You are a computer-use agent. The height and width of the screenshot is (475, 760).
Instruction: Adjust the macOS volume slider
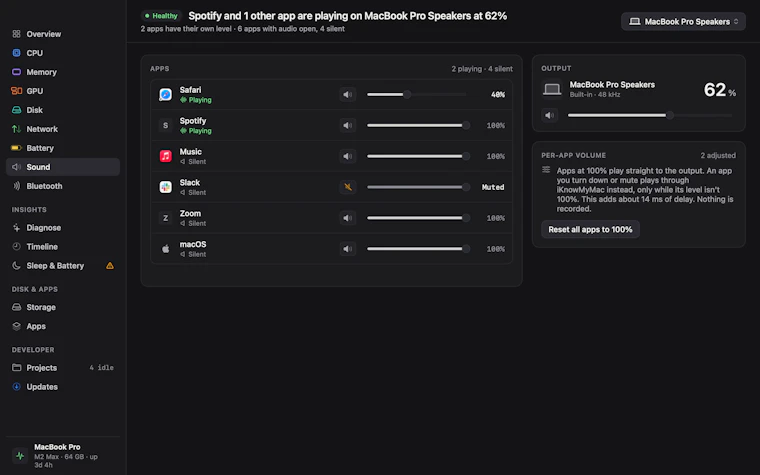[x=418, y=249]
